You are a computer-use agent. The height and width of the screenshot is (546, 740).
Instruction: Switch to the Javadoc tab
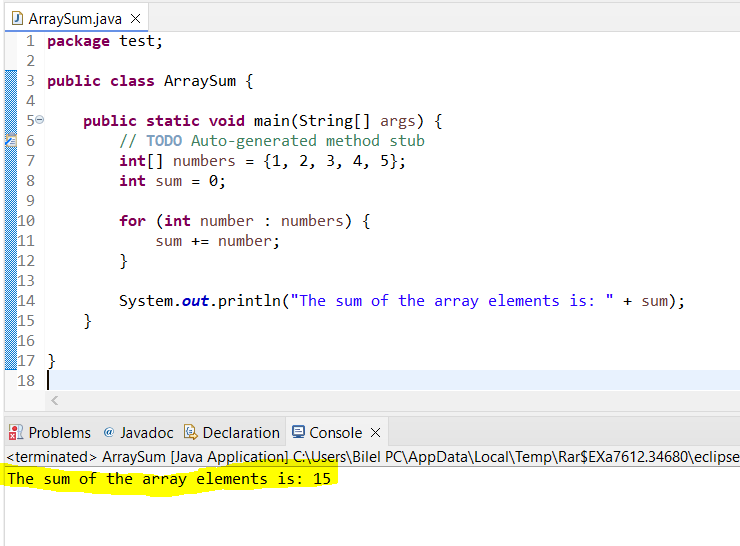[138, 433]
